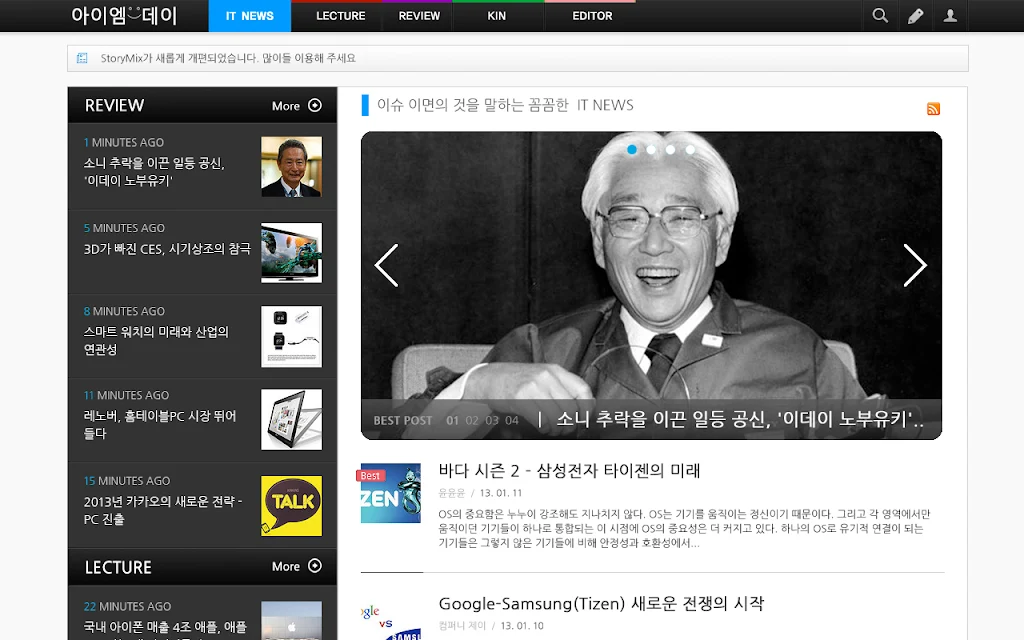Click More in the LECTURE panel header

point(286,566)
